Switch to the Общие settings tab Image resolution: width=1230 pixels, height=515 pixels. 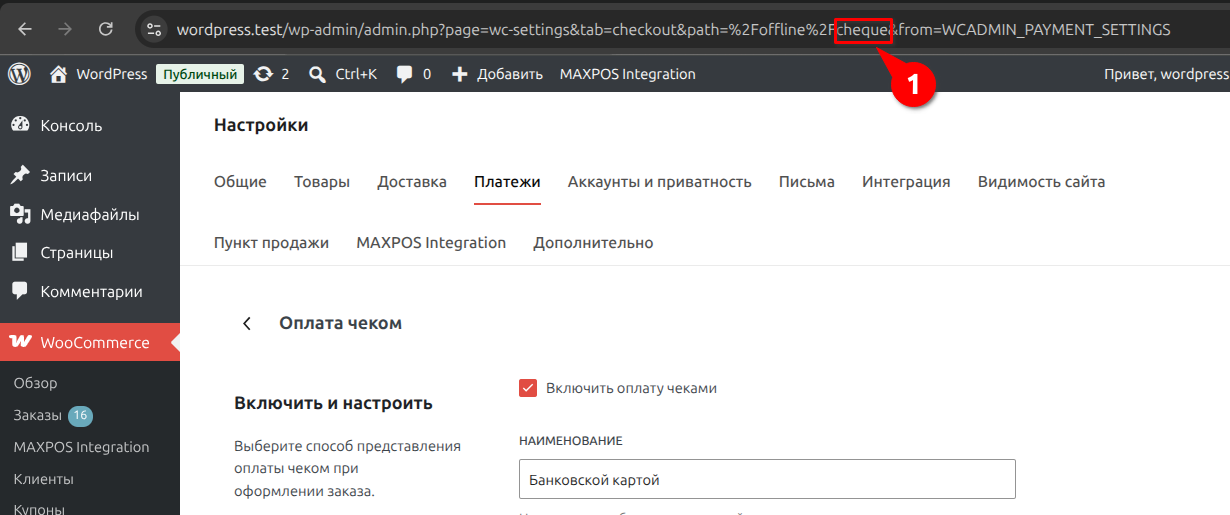[x=240, y=182]
